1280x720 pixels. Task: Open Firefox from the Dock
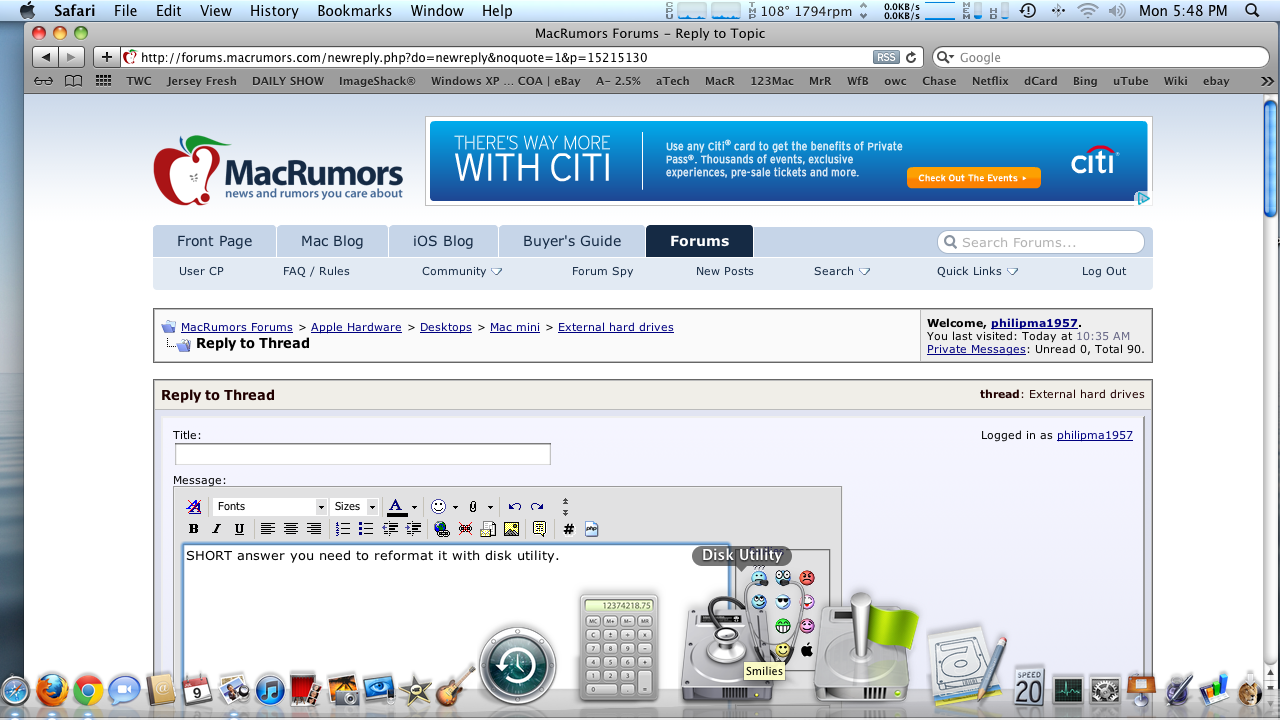[x=52, y=690]
